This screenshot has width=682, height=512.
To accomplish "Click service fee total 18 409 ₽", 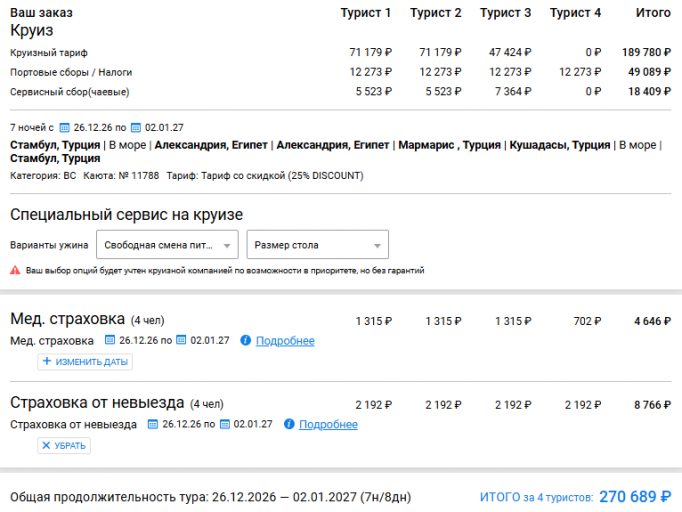I will (x=649, y=91).
